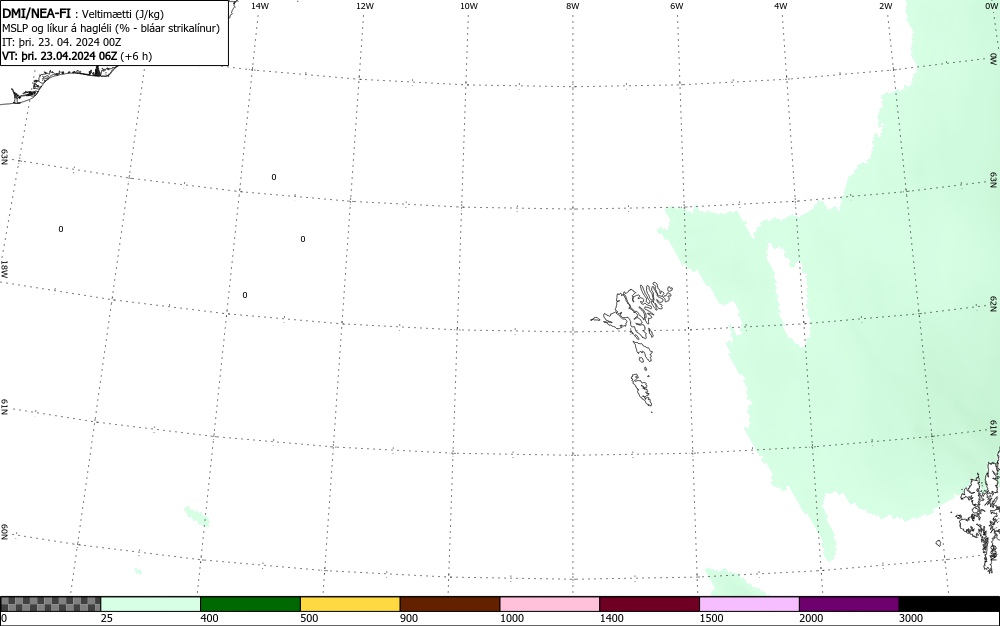Click the "62N" latitude label
Viewport: 1000px width, 626px height.
tap(994, 303)
